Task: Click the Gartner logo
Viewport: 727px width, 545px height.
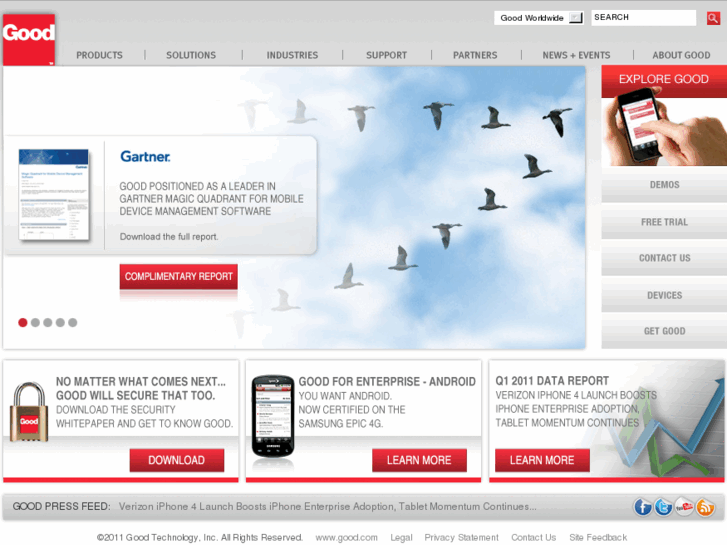Action: click(x=145, y=157)
